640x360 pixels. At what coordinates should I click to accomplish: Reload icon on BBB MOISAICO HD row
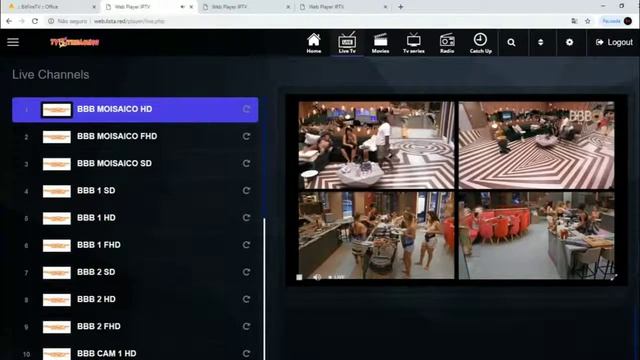point(246,109)
